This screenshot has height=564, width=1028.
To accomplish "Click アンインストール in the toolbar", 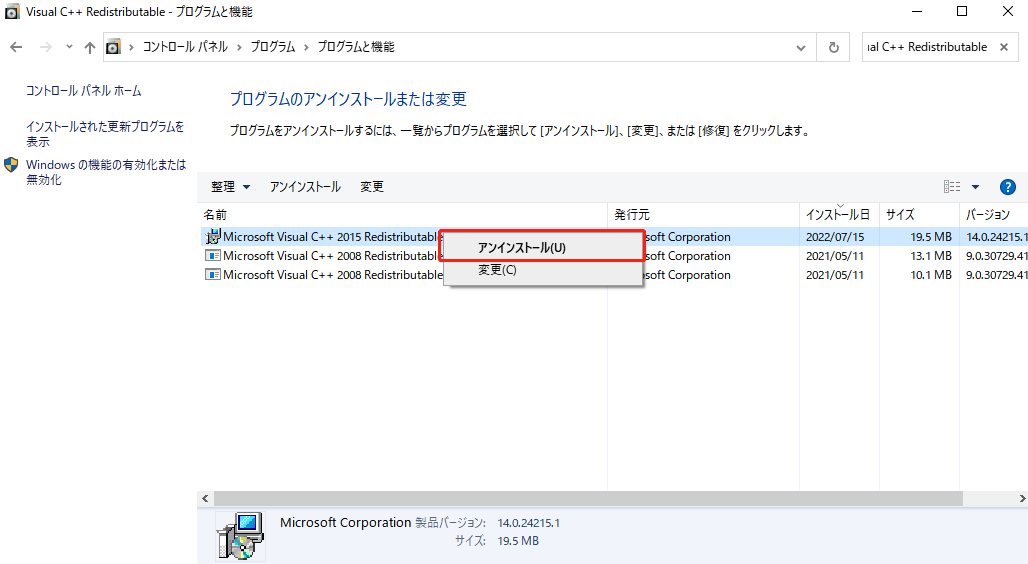I will 305,187.
